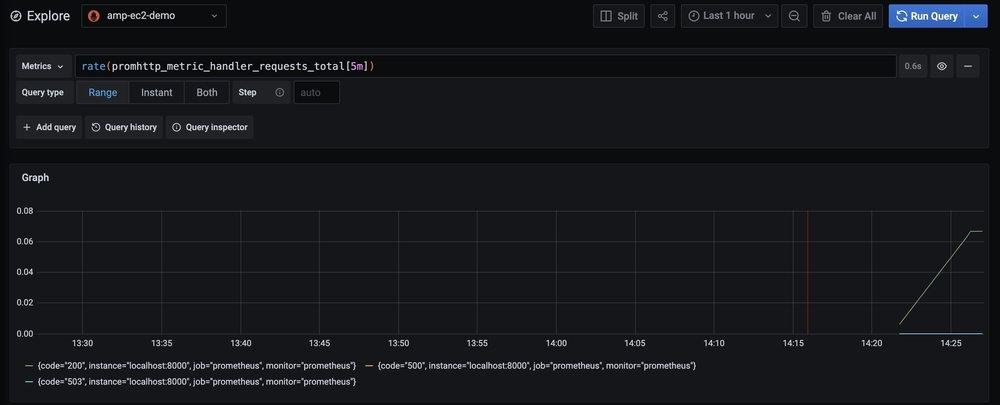Click the Step auto input field
The image size is (1000, 405).
316,92
